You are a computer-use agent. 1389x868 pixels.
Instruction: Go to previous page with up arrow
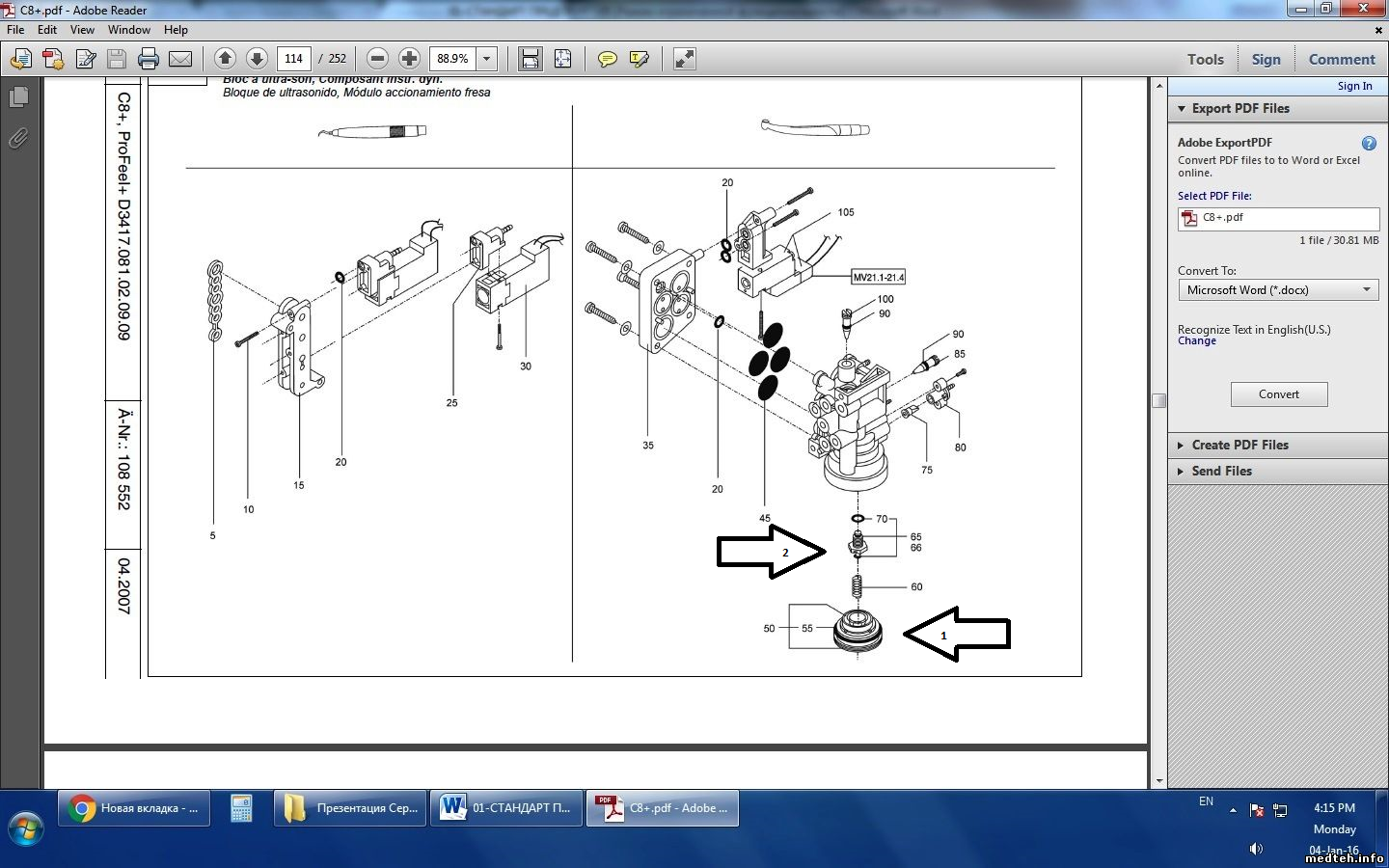(x=225, y=59)
